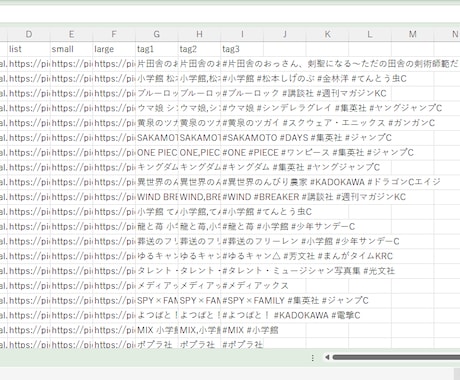Select tag3 cell '#ONE #PIECE'
The image size is (460, 380).
point(242,153)
